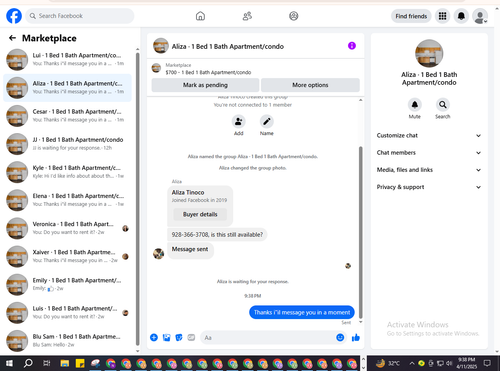Click the group photo in right panel

click(x=429, y=53)
